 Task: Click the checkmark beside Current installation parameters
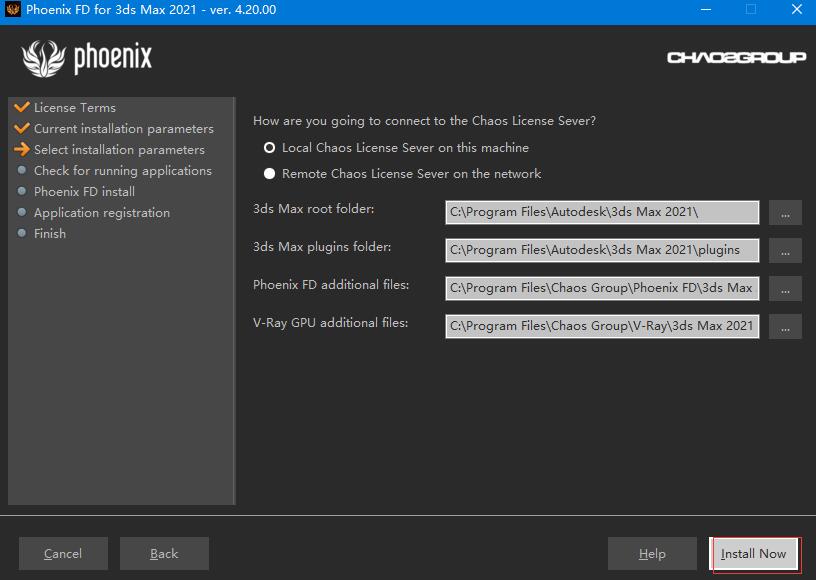point(22,127)
